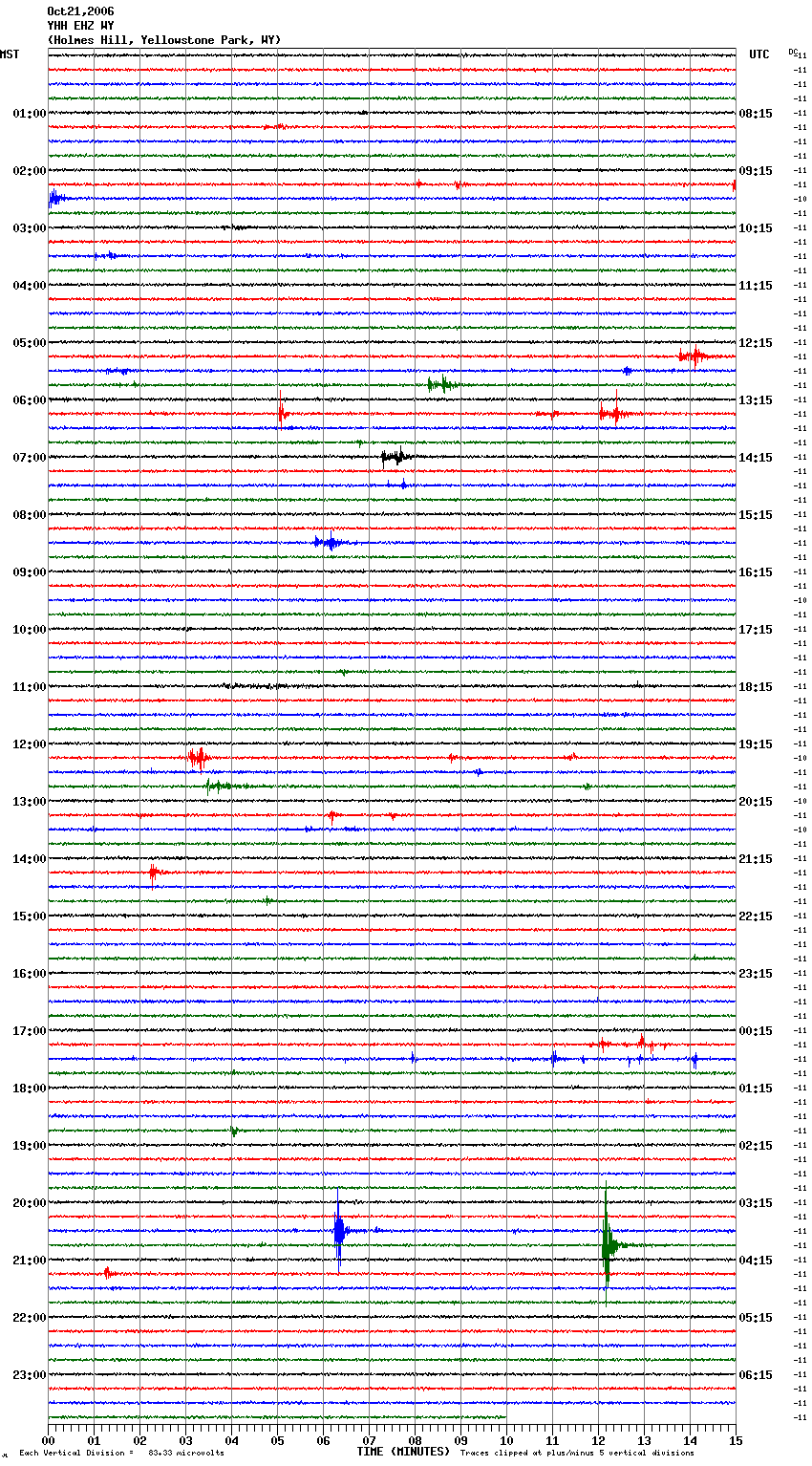812x1466 pixels.
Task: Click the small green burst before 19:00
Action: (x=234, y=1131)
